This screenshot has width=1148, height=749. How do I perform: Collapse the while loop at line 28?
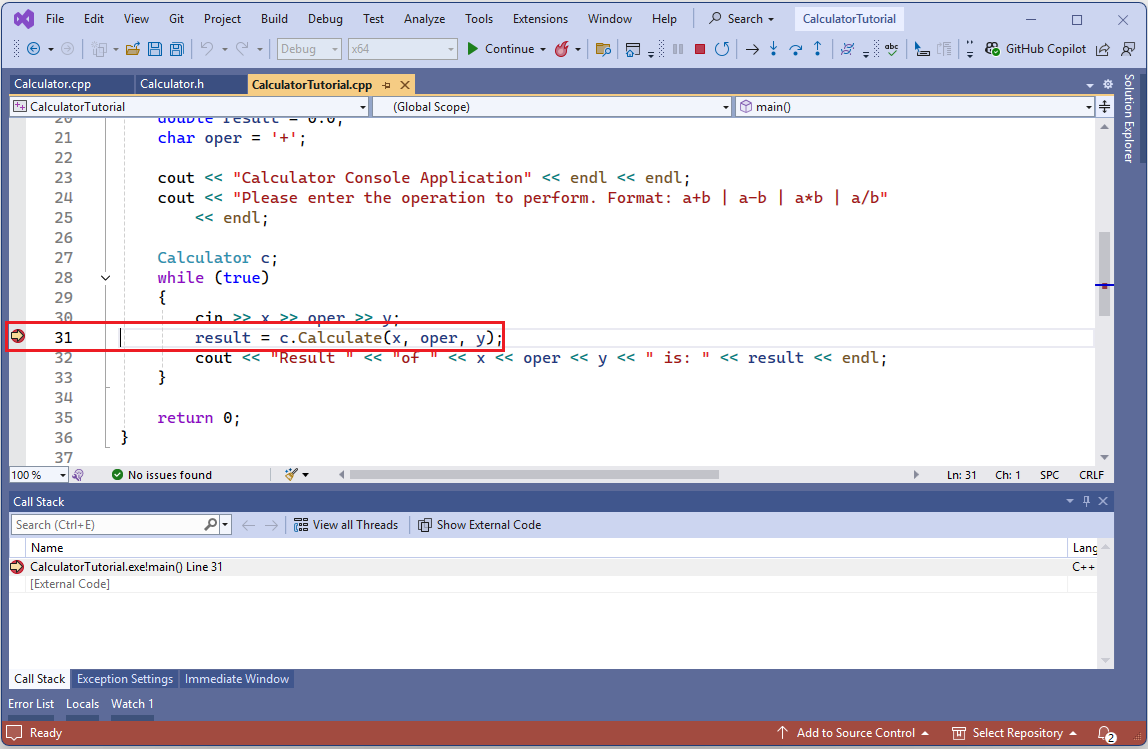point(105,277)
